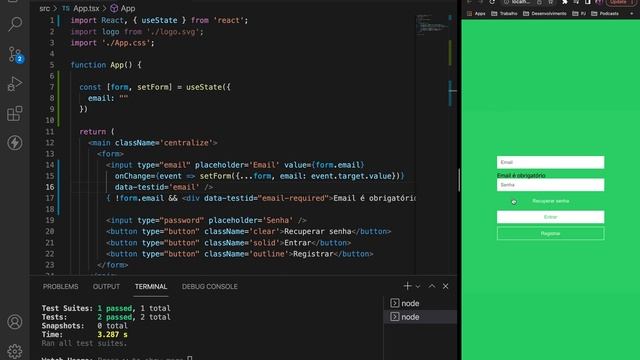Create a new terminal with plus icon

click(x=407, y=286)
